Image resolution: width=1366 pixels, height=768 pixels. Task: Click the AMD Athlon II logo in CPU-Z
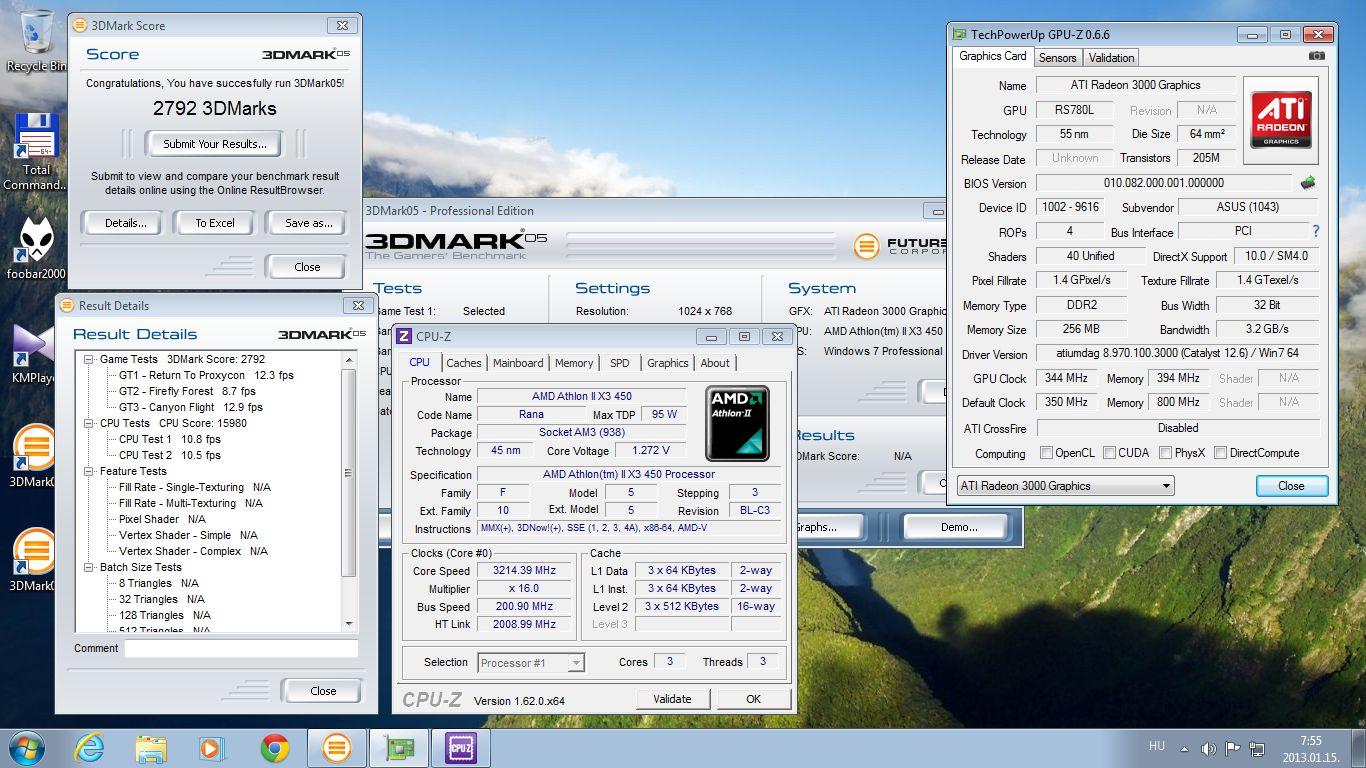click(737, 423)
